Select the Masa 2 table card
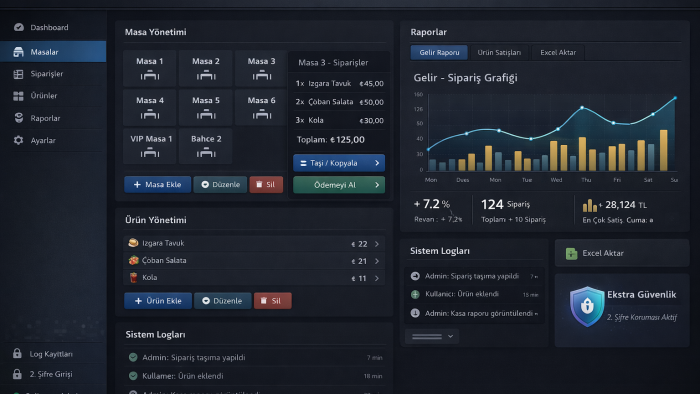700x394 pixels. pos(206,68)
